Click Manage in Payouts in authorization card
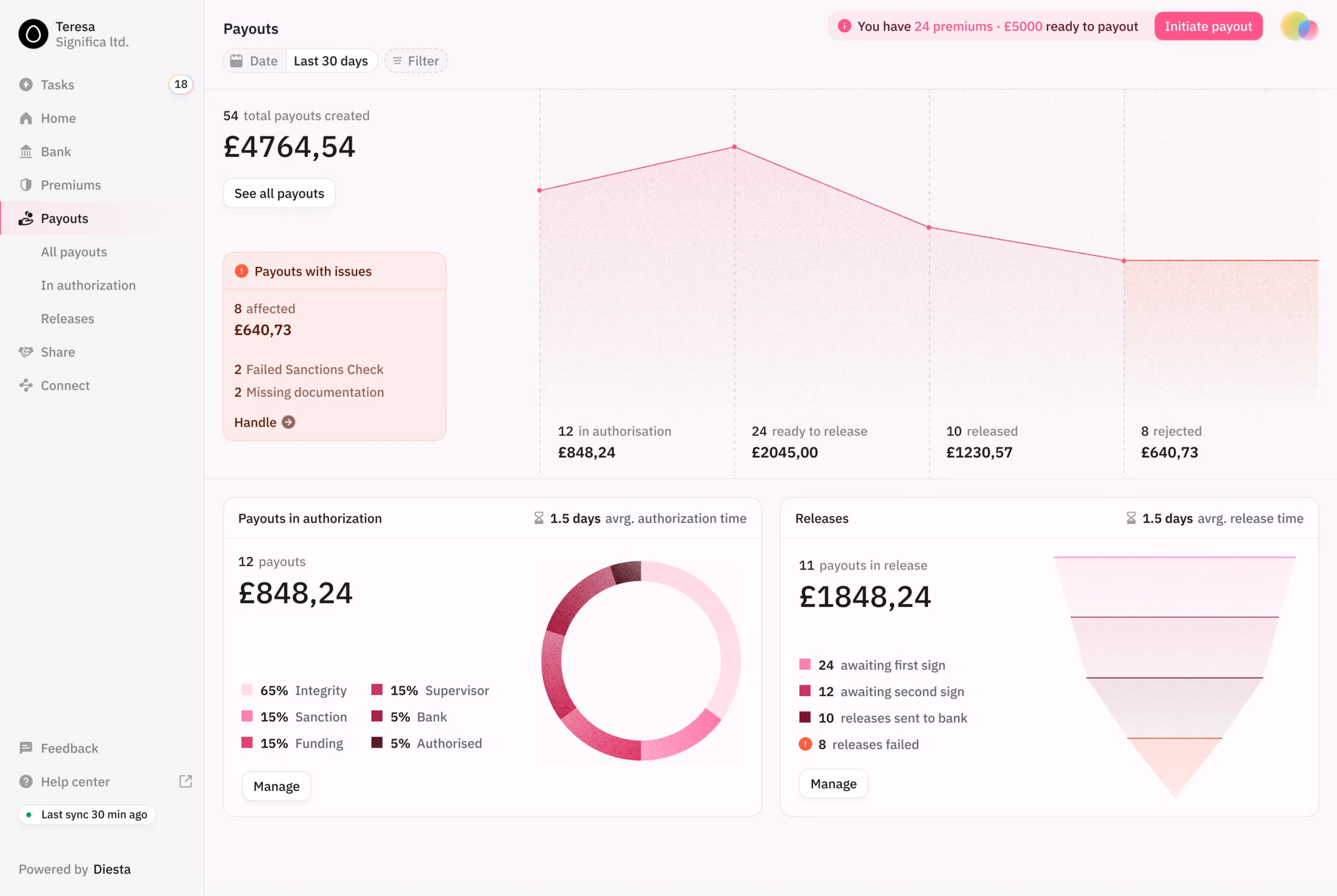The image size is (1337, 896). (x=277, y=786)
